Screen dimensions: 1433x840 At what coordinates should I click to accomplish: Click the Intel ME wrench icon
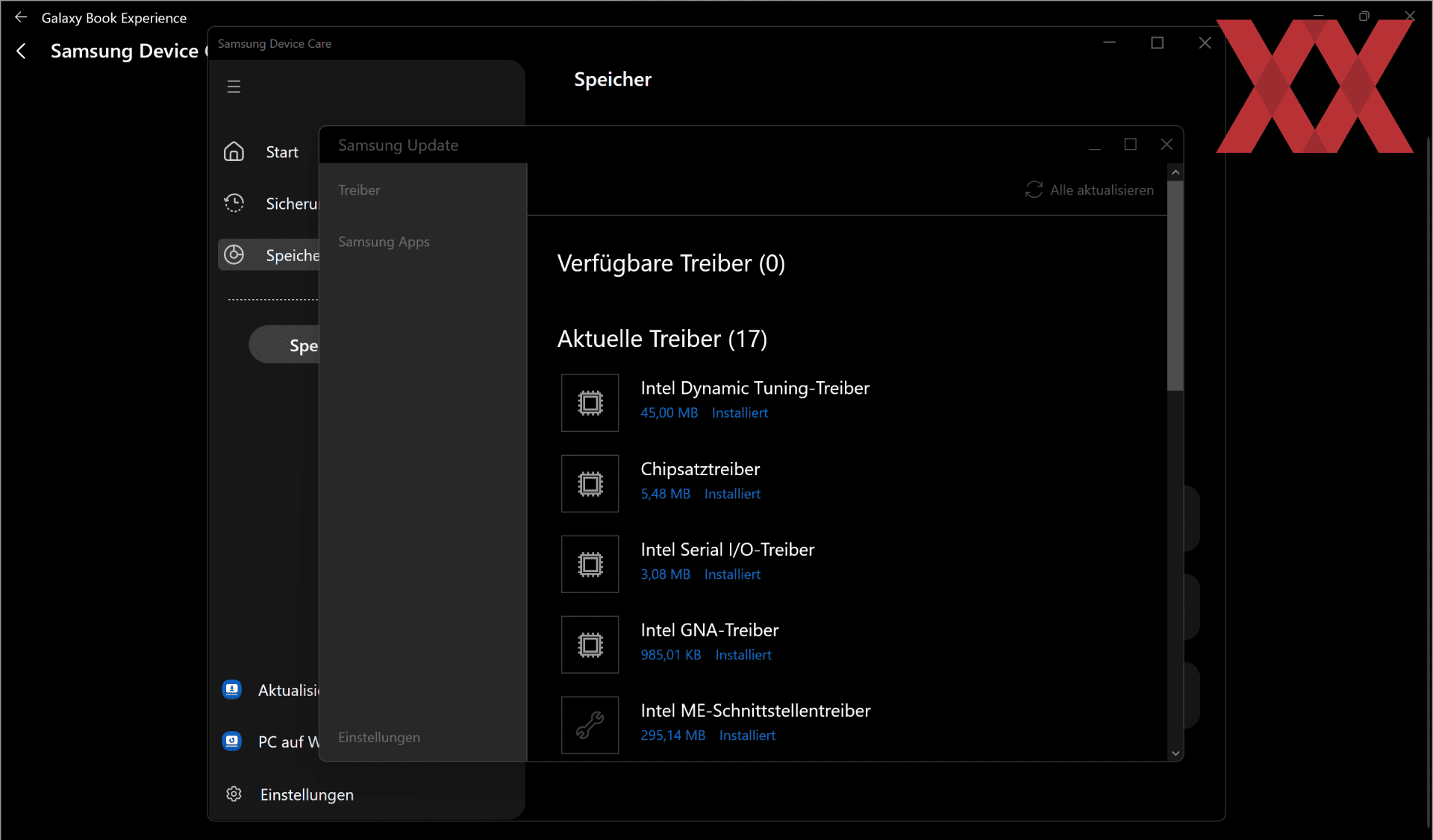point(590,725)
